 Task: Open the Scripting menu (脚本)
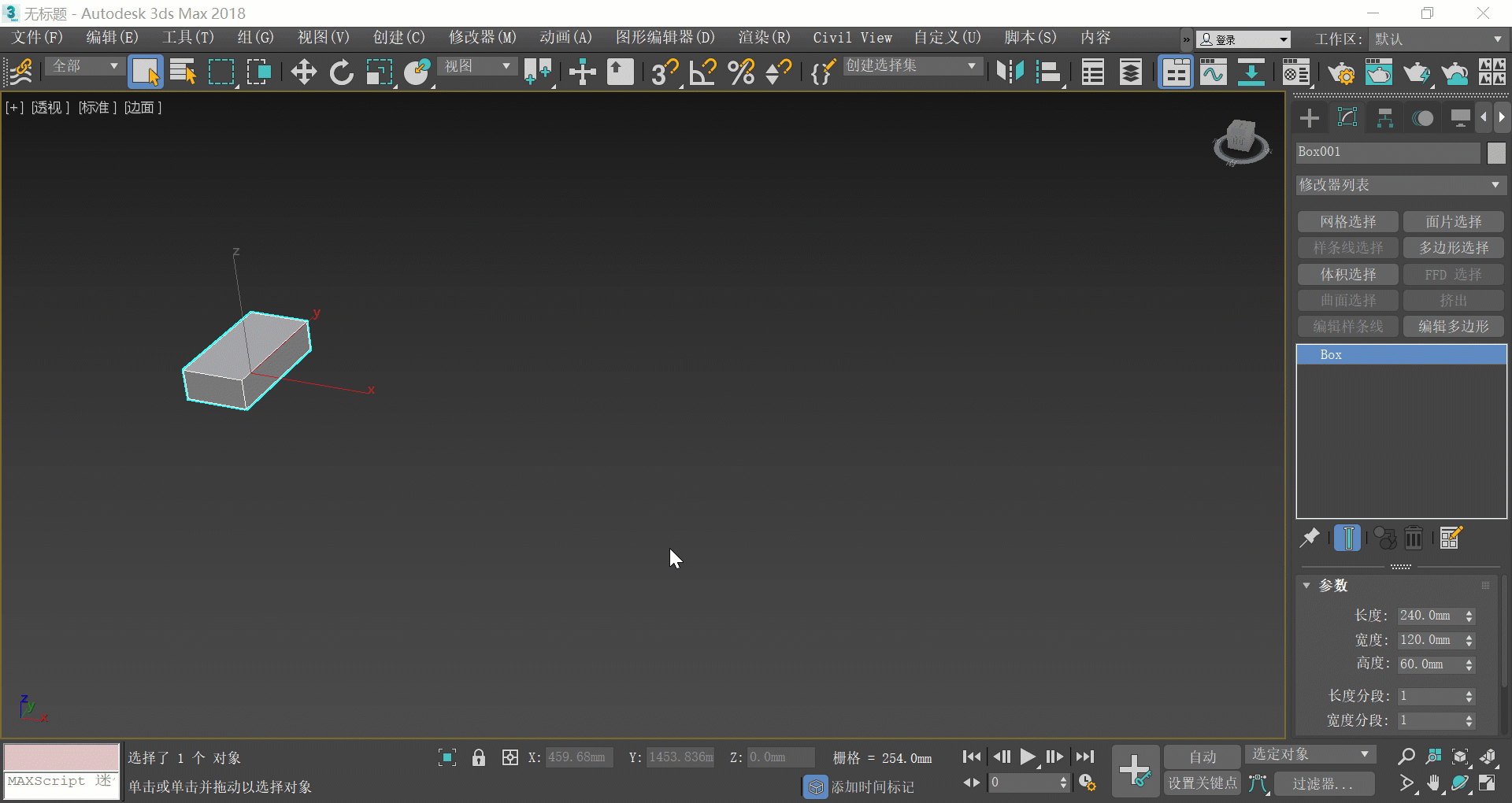click(1030, 38)
